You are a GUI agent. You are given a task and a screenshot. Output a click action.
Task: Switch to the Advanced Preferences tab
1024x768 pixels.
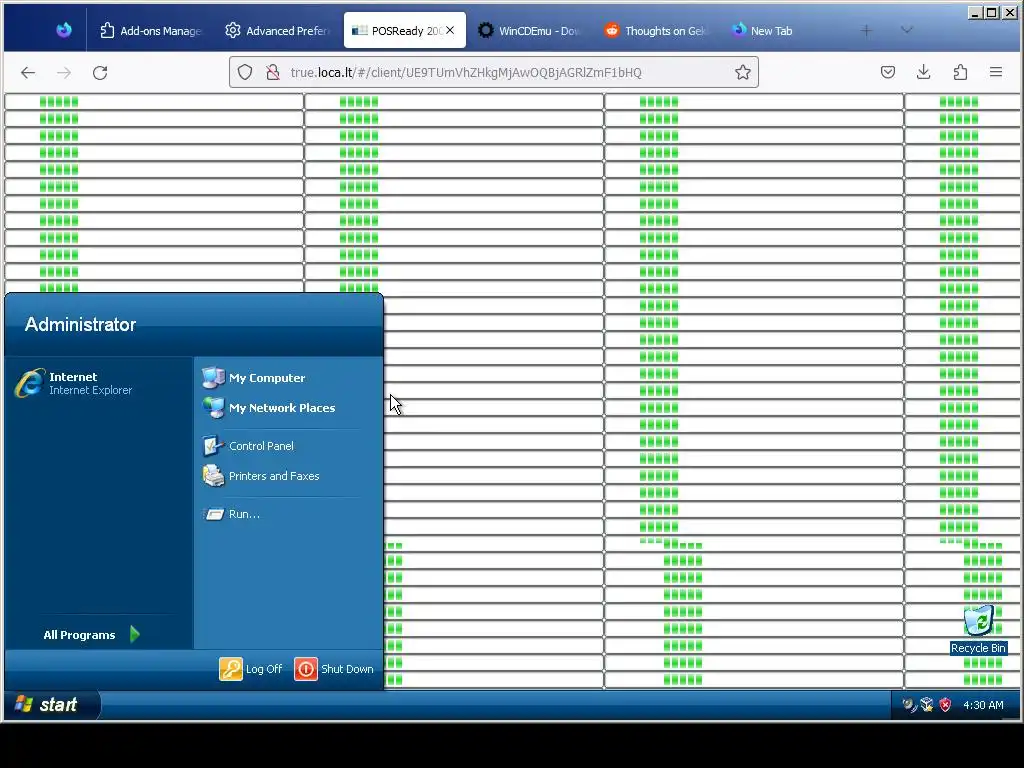coord(278,31)
